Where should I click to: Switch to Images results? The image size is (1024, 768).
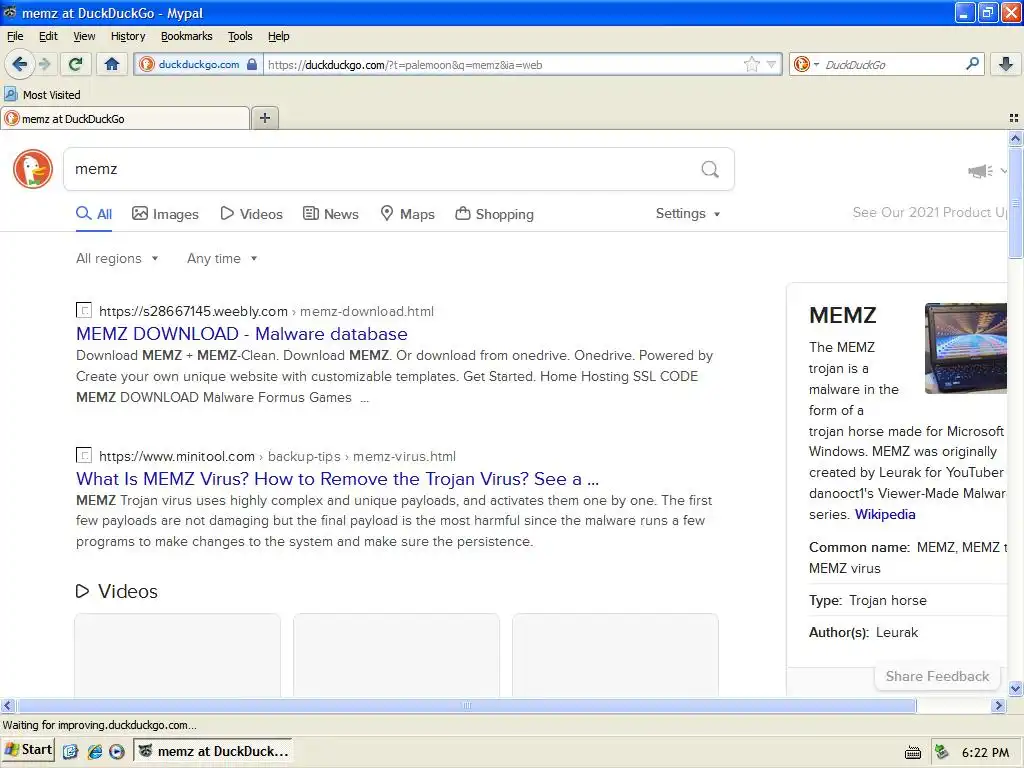[165, 214]
